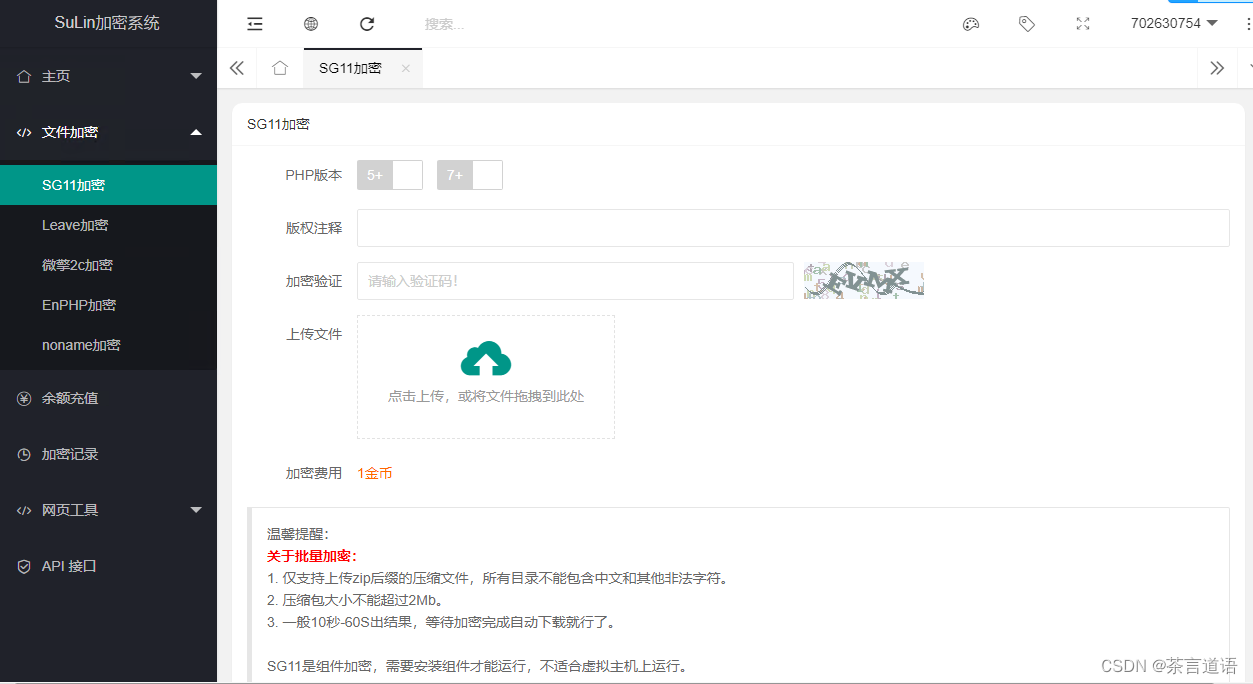Toggle fullscreen mode icon
The height and width of the screenshot is (684, 1253).
pos(1083,24)
